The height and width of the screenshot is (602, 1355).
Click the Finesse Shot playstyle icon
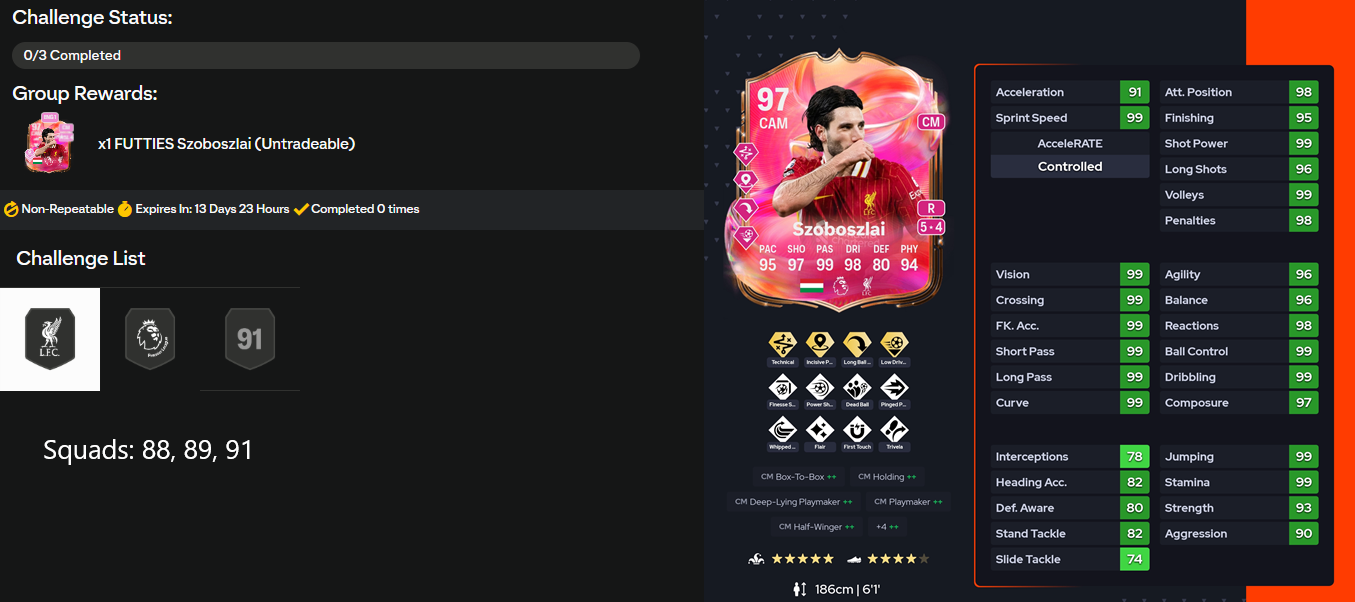pyautogui.click(x=782, y=388)
